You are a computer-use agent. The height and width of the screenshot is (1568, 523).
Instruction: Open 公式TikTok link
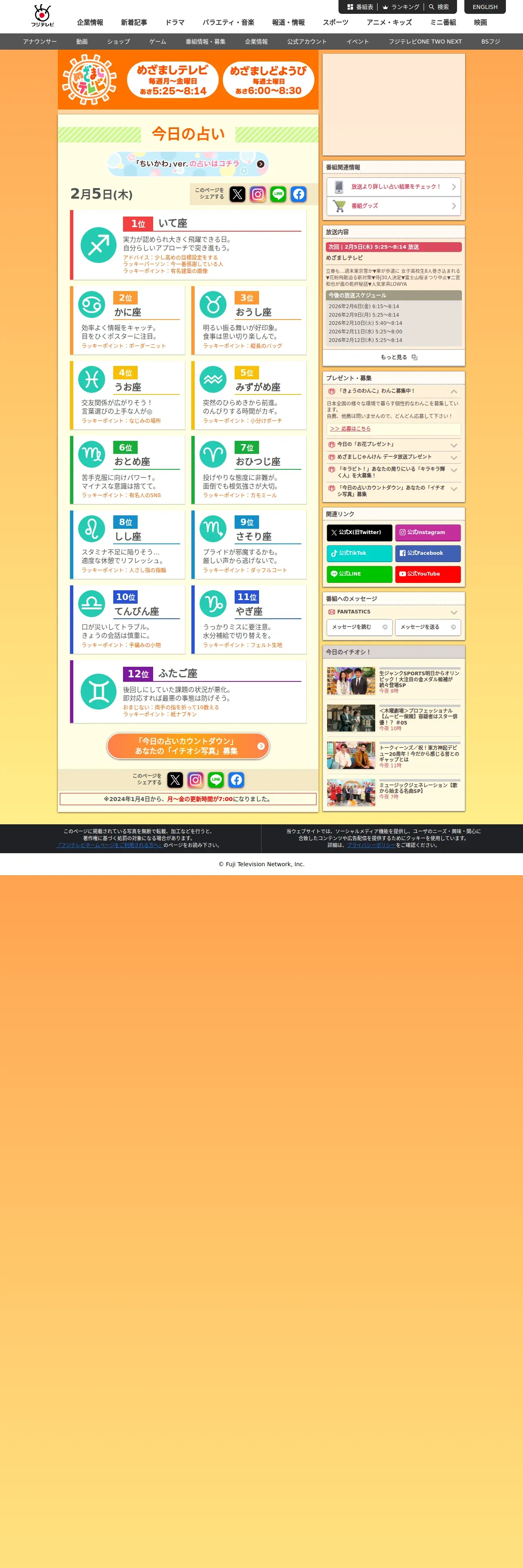pos(359,553)
